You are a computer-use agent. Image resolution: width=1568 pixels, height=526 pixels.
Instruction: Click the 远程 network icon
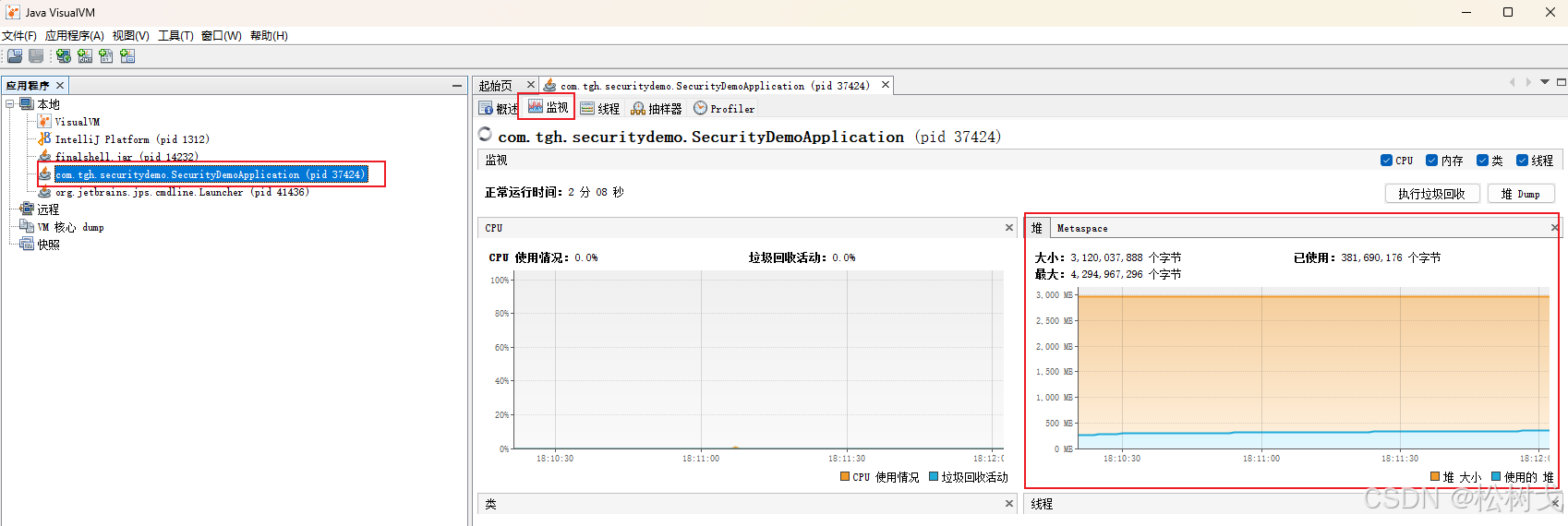(x=27, y=209)
